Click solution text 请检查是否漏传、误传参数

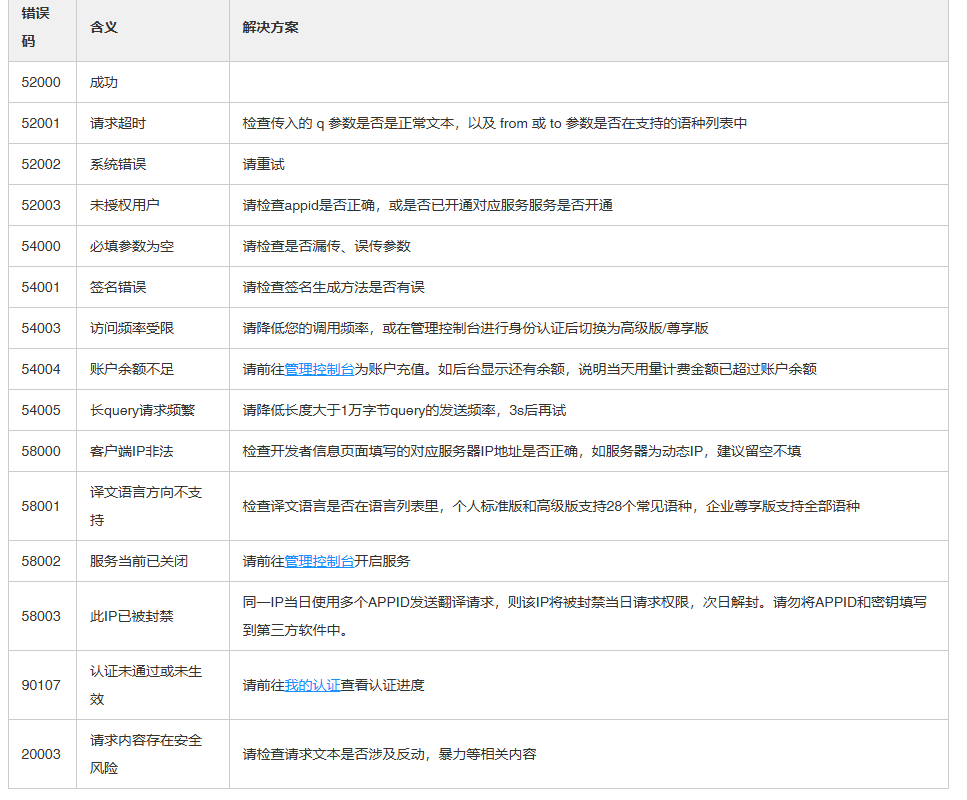click(x=326, y=246)
